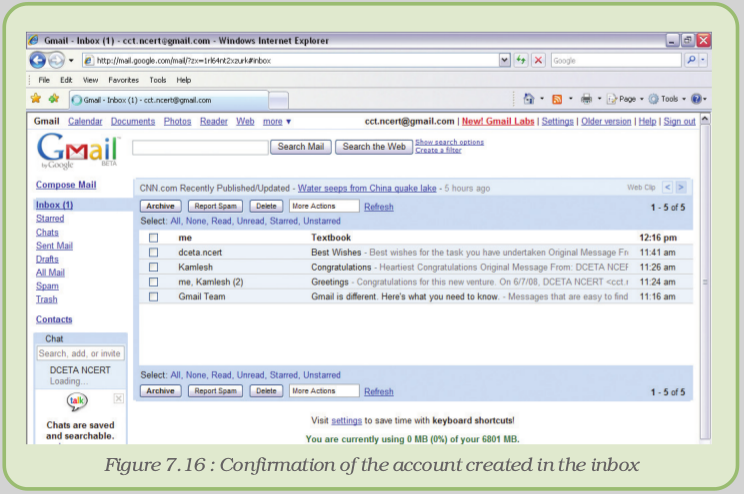Screen dimensions: 744x494
Task: Open the top More Actions dropdown
Action: tap(324, 206)
